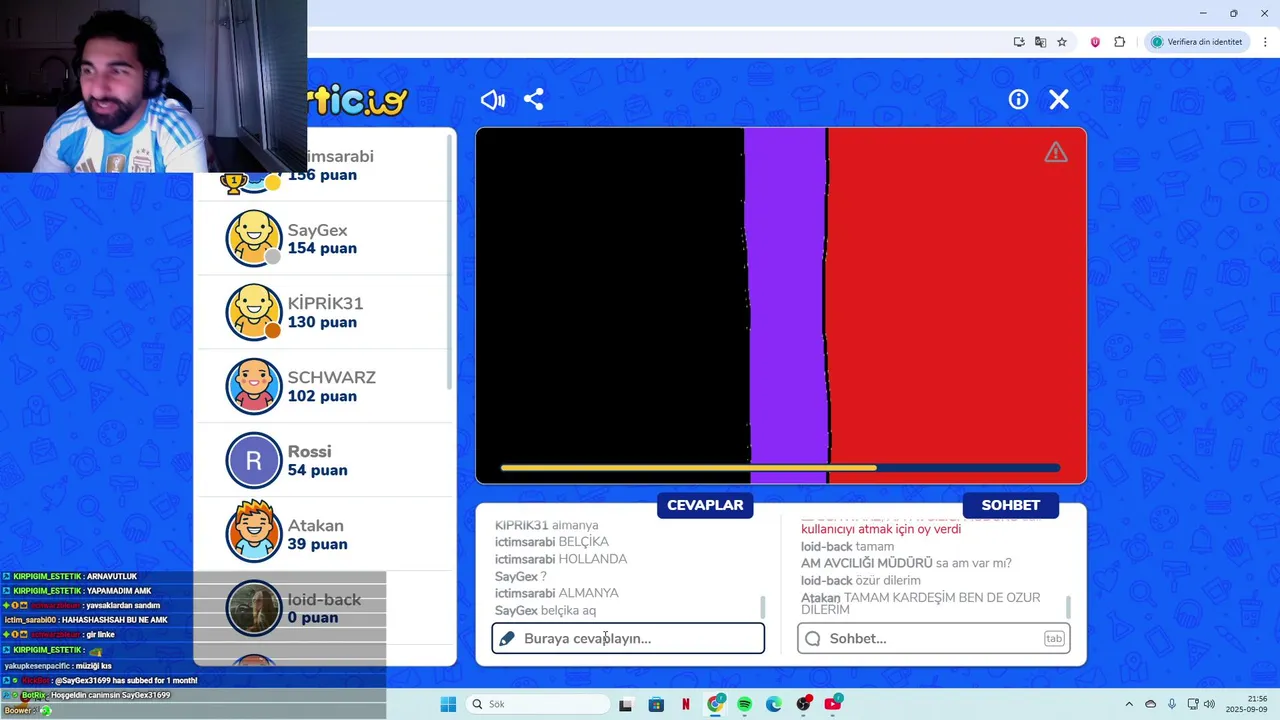Open Microsoft Store from taskbar

pyautogui.click(x=656, y=704)
